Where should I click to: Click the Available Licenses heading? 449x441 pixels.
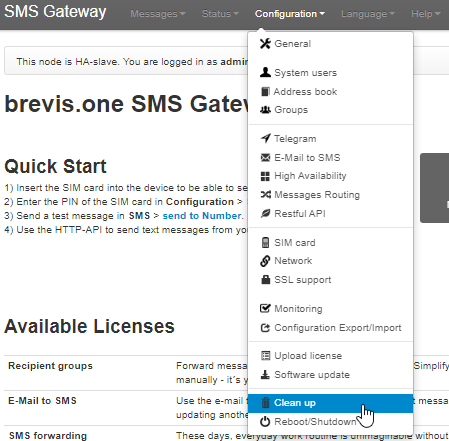(89, 326)
